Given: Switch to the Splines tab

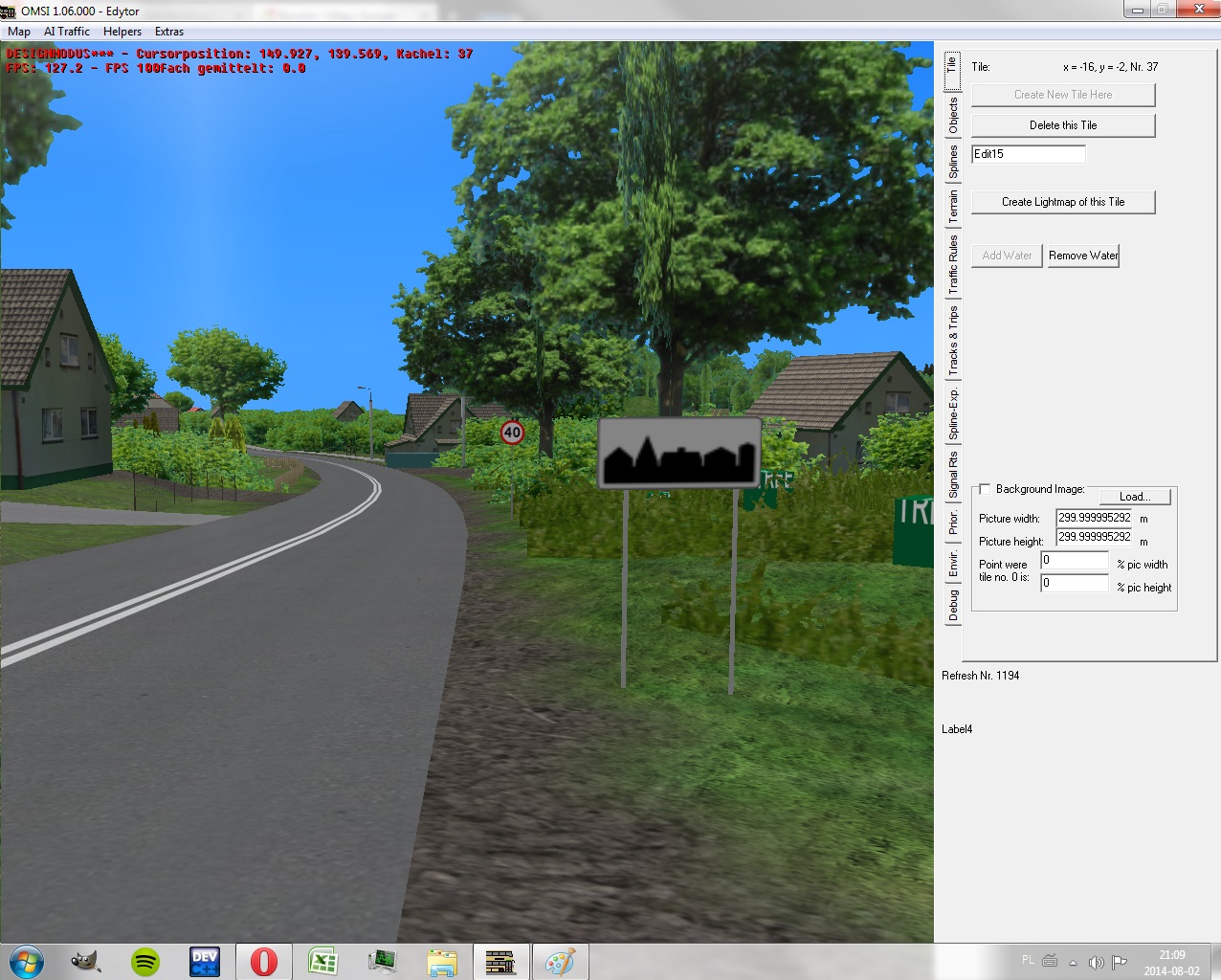Looking at the screenshot, I should tap(953, 162).
